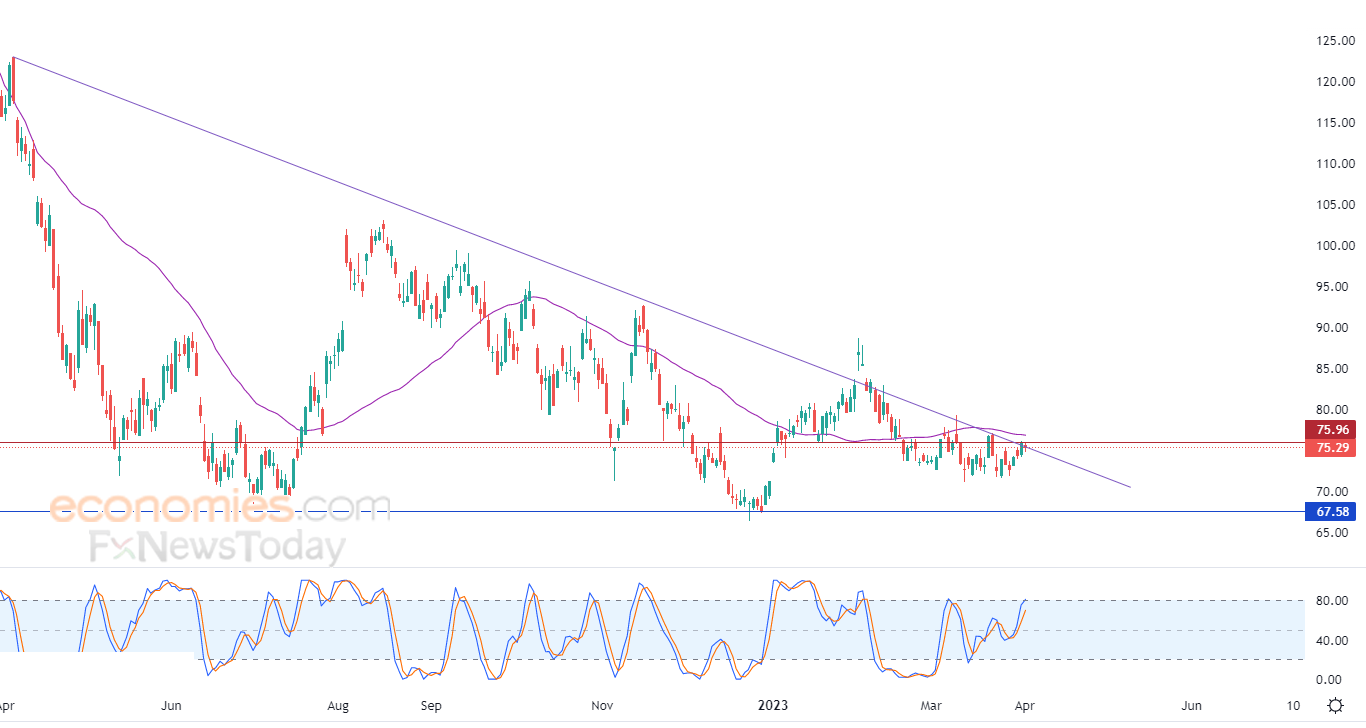Click the 115.00 price axis value
The width and height of the screenshot is (1366, 728).
pyautogui.click(x=1335, y=123)
